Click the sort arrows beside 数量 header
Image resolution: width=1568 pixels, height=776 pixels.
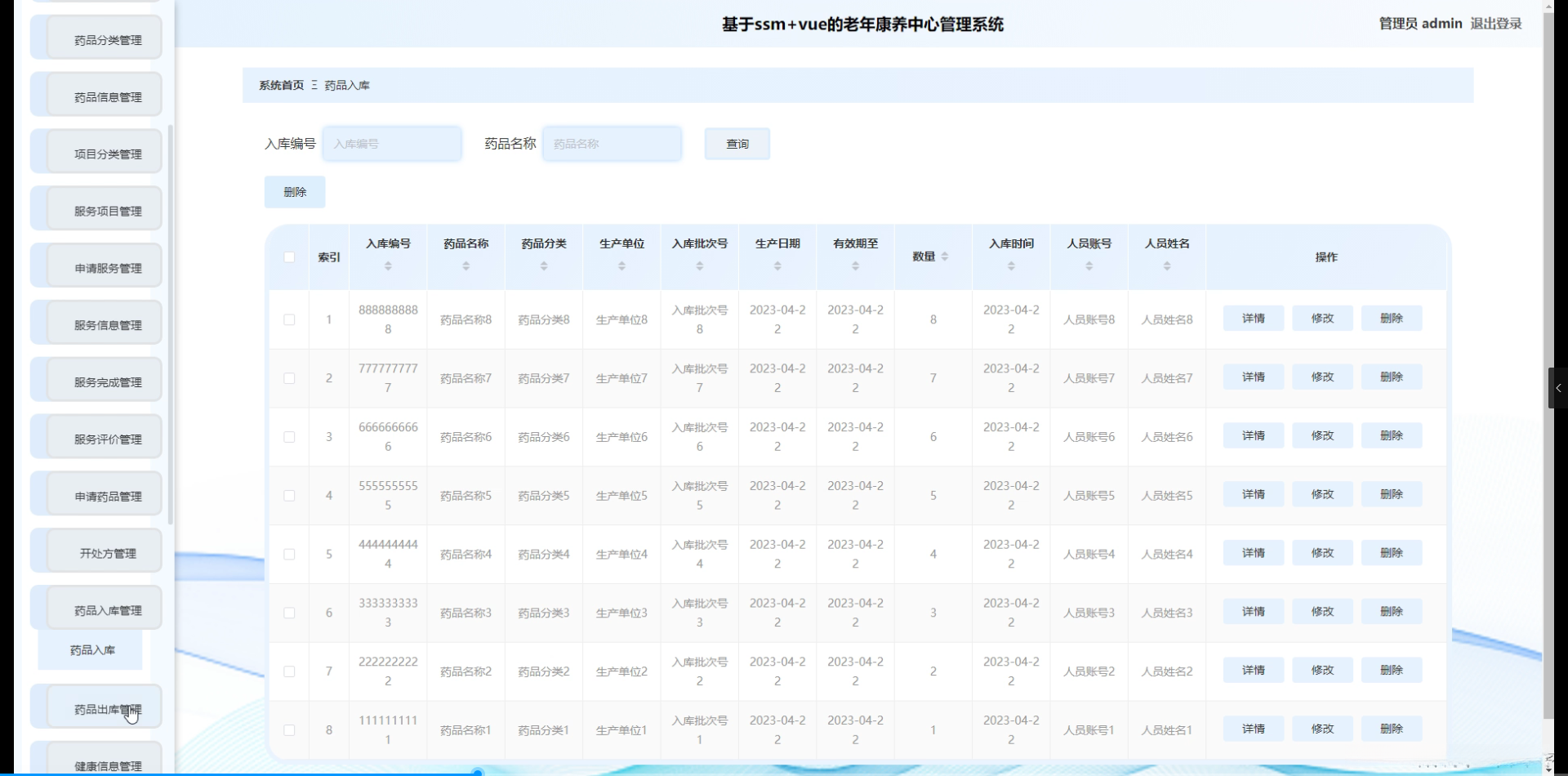point(945,256)
